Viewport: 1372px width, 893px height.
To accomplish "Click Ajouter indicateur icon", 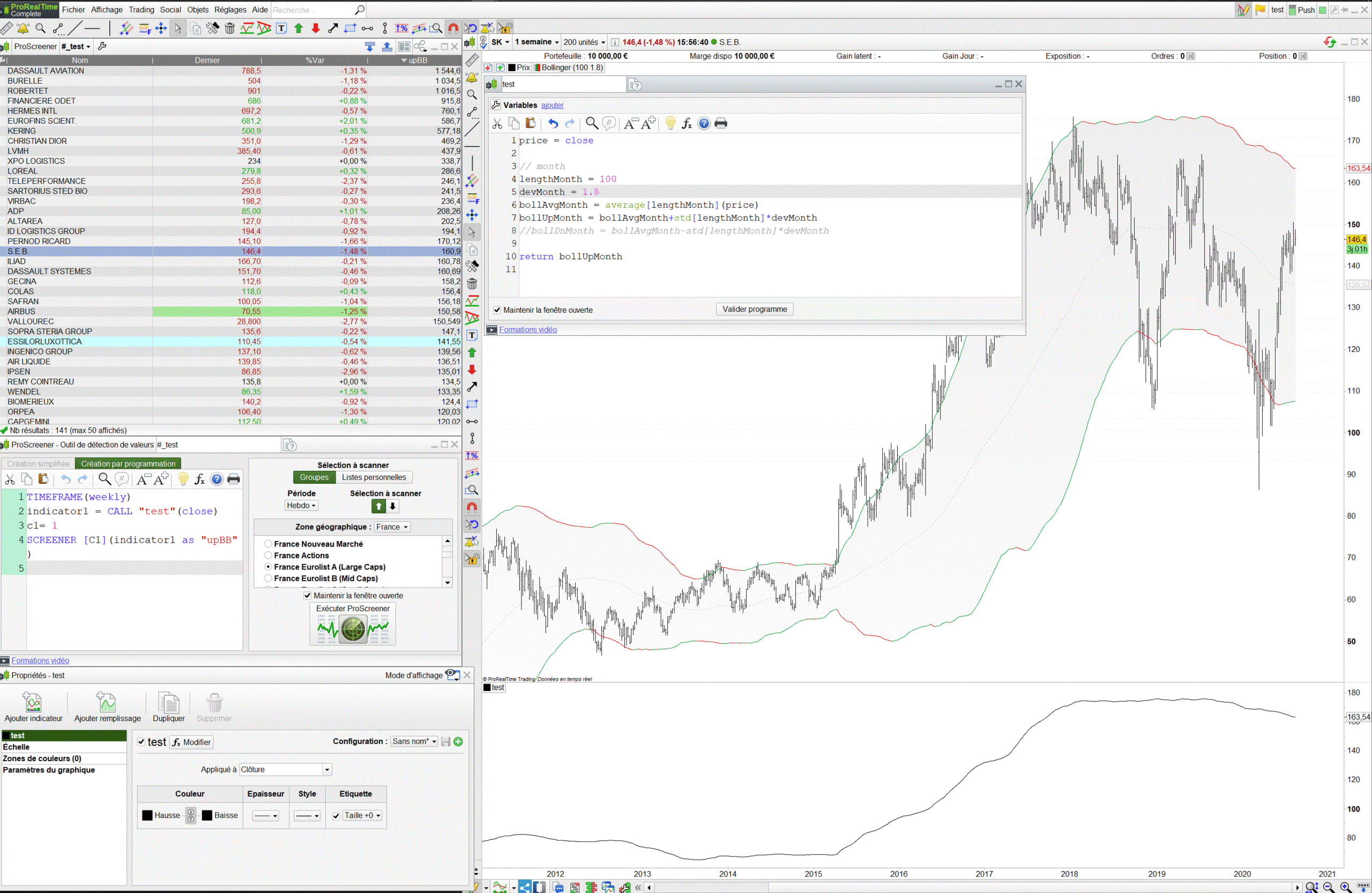I will click(x=33, y=703).
